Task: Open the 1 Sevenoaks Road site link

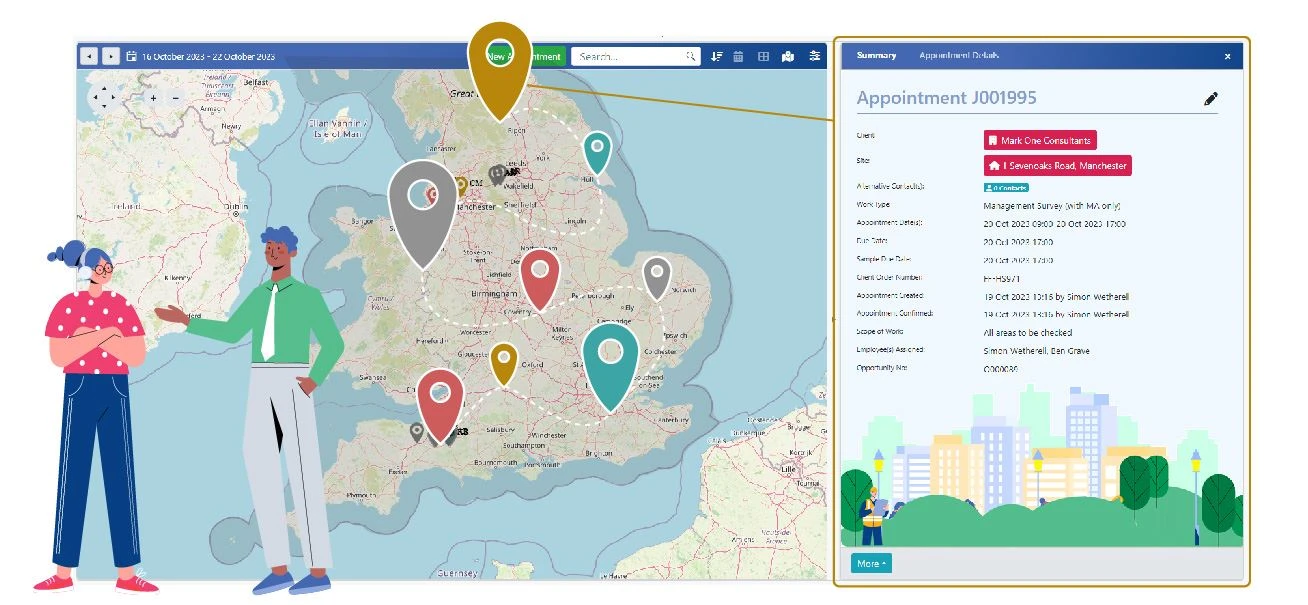Action: tap(1057, 166)
